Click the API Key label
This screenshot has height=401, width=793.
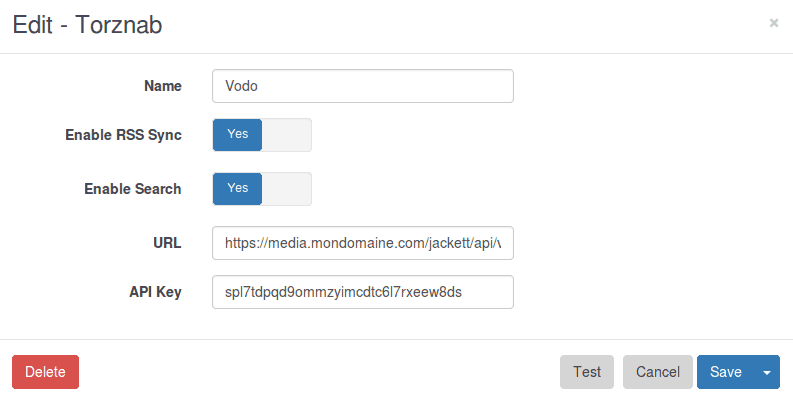click(x=155, y=292)
